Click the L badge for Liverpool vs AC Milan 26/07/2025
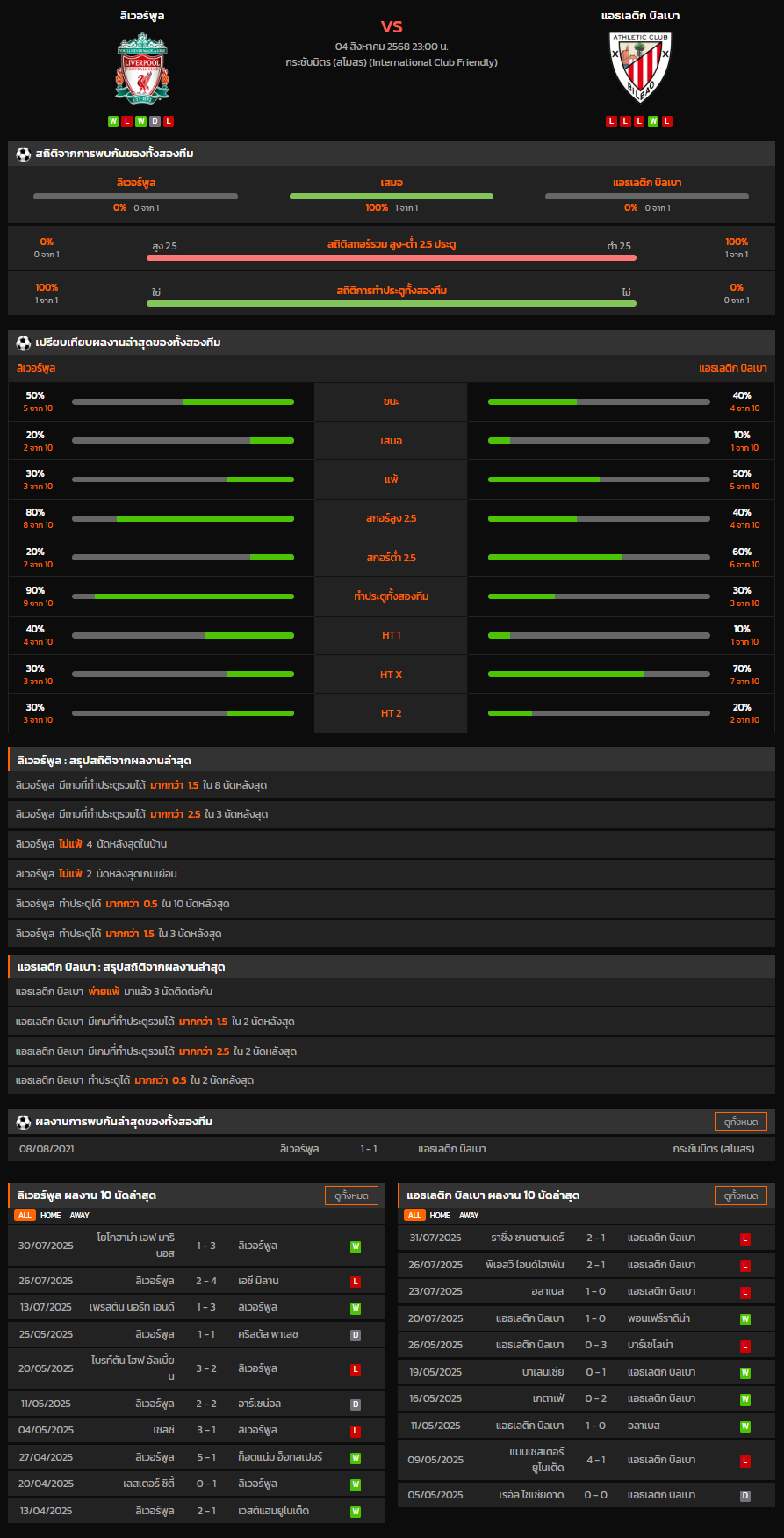 356,1282
